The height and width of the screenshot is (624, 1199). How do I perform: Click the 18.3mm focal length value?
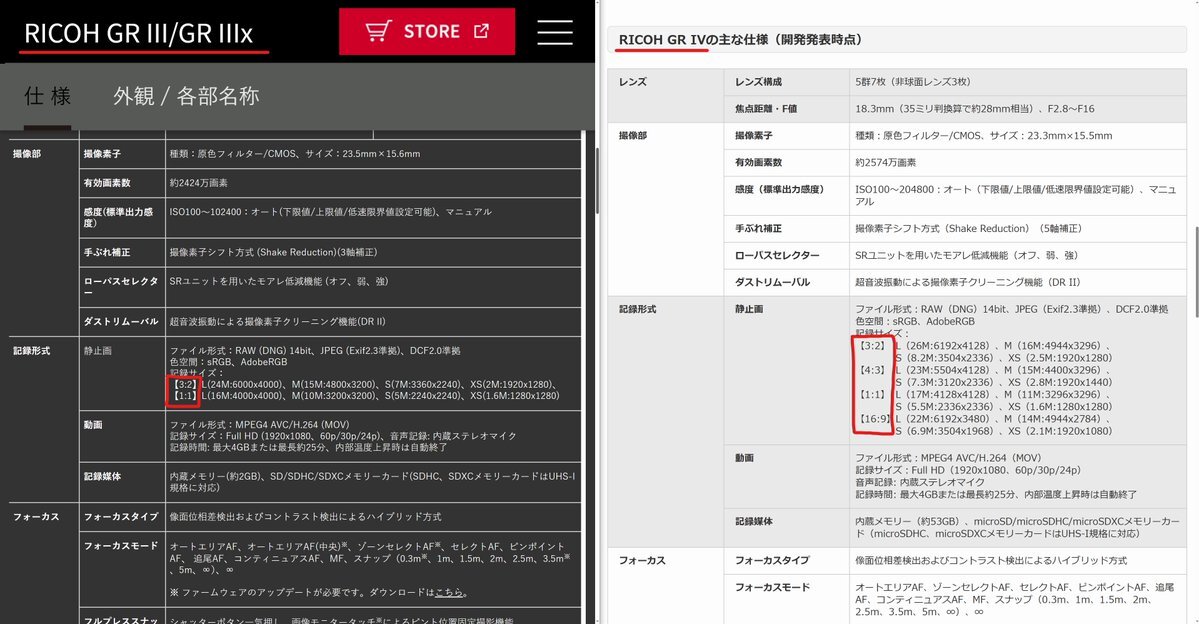pos(974,109)
